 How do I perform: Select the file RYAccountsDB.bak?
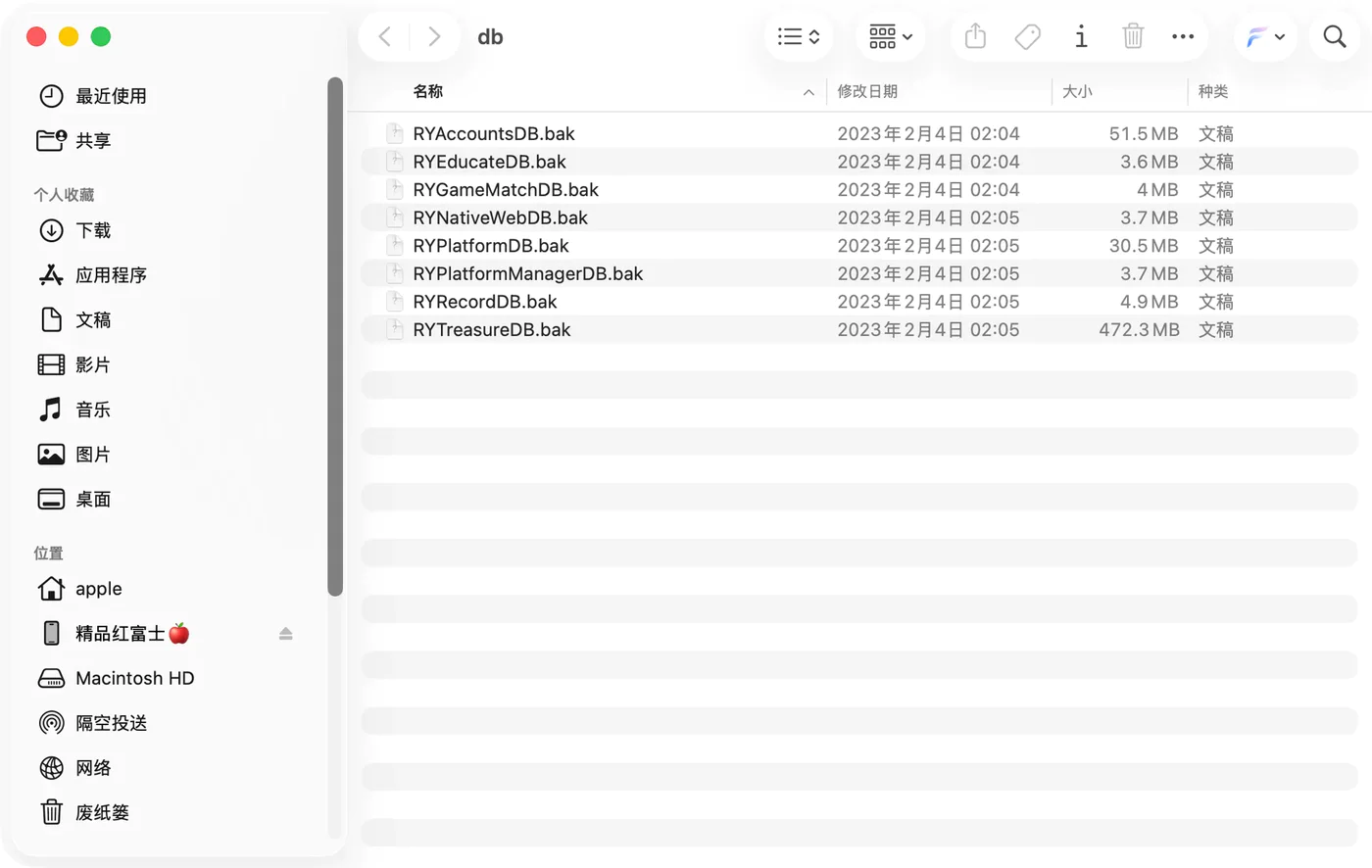(859, 133)
